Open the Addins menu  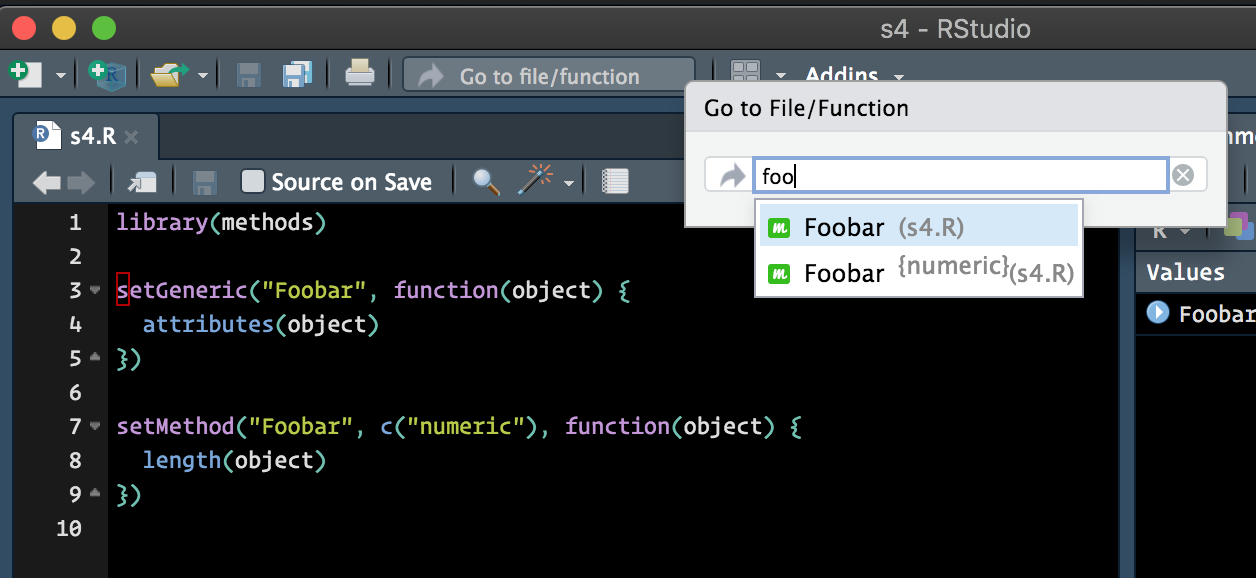843,75
